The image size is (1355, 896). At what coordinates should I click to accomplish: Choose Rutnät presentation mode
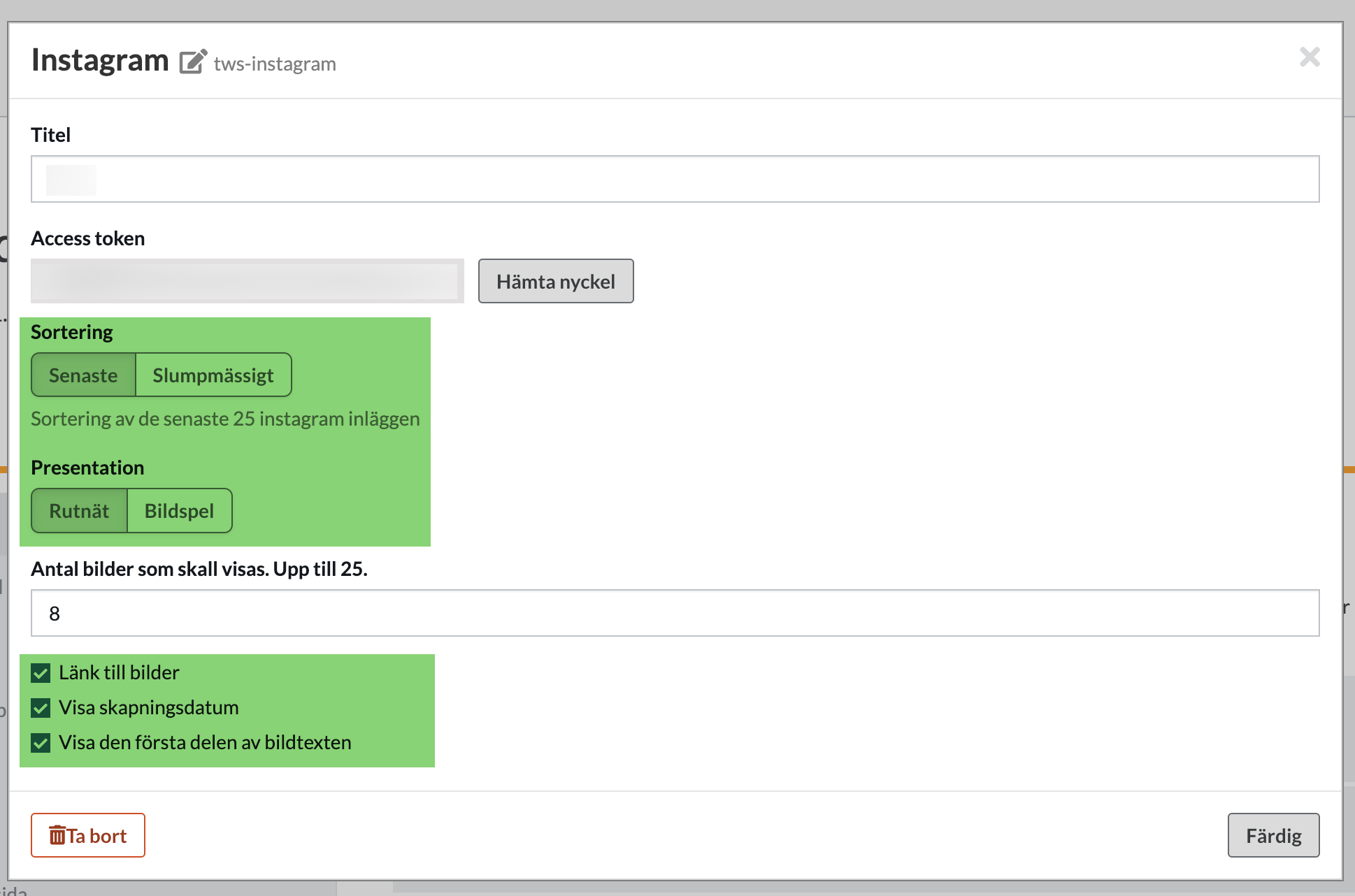point(79,511)
